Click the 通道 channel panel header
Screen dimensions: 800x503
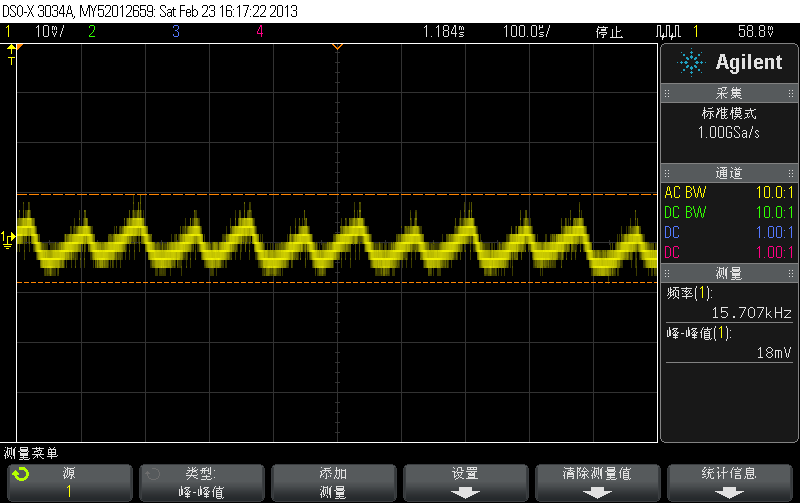[729, 173]
